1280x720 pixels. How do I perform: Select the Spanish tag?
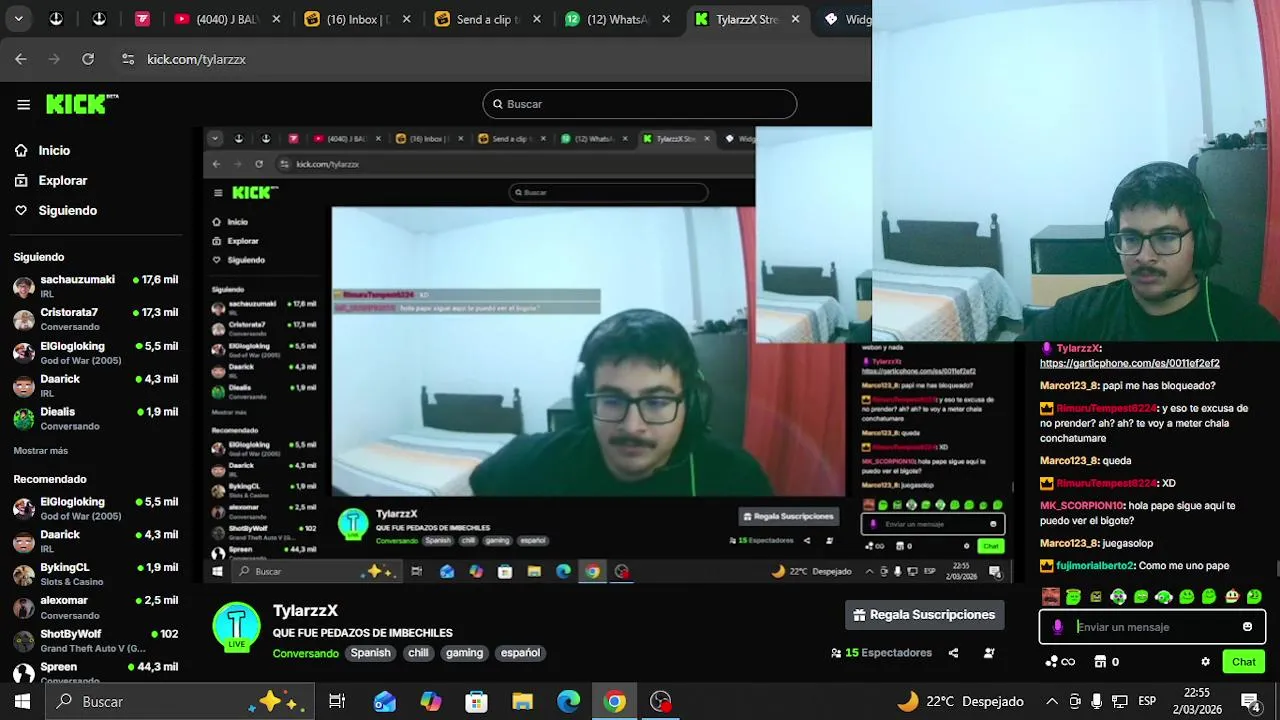(x=370, y=653)
